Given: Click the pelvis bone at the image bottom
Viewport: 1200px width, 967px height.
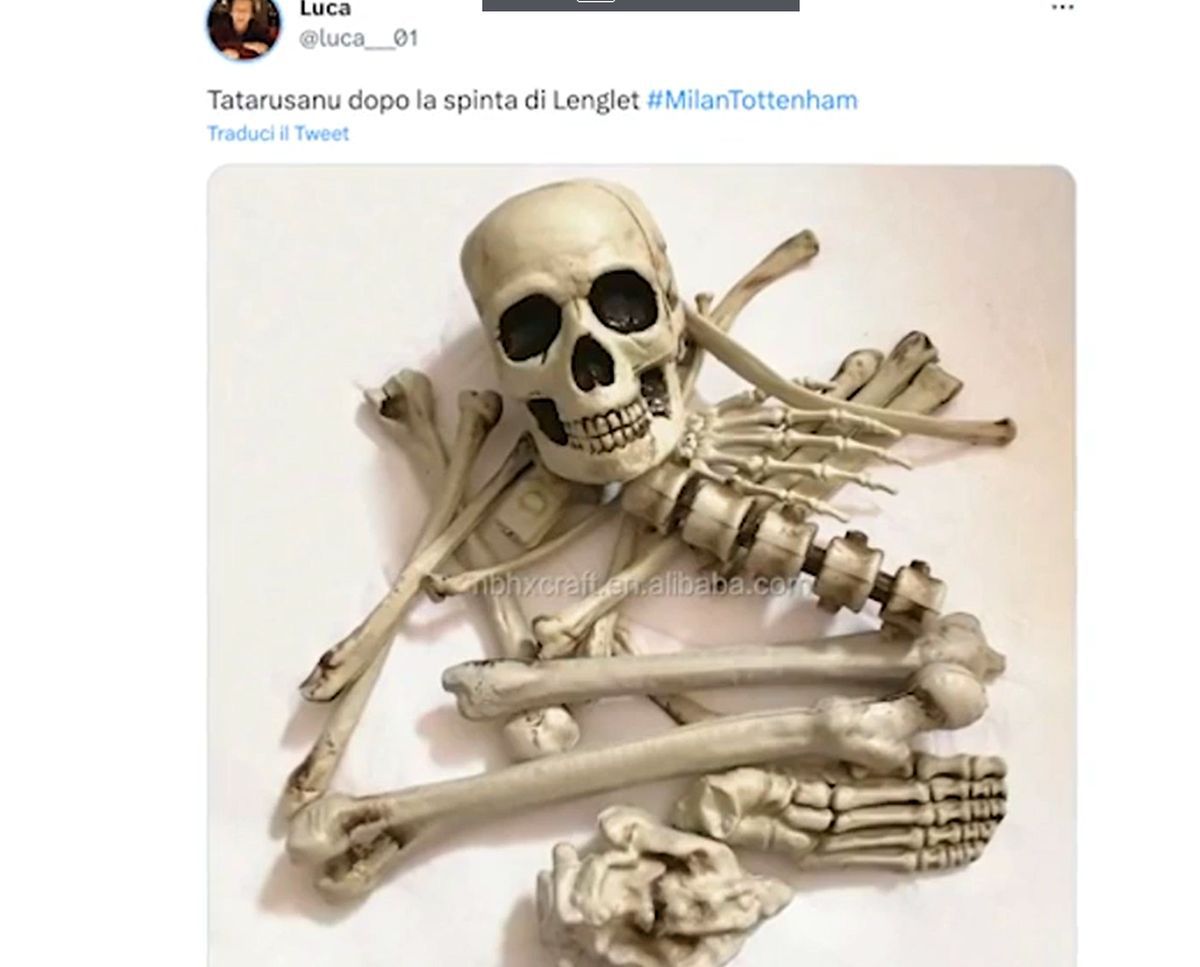Looking at the screenshot, I should coord(660,890).
